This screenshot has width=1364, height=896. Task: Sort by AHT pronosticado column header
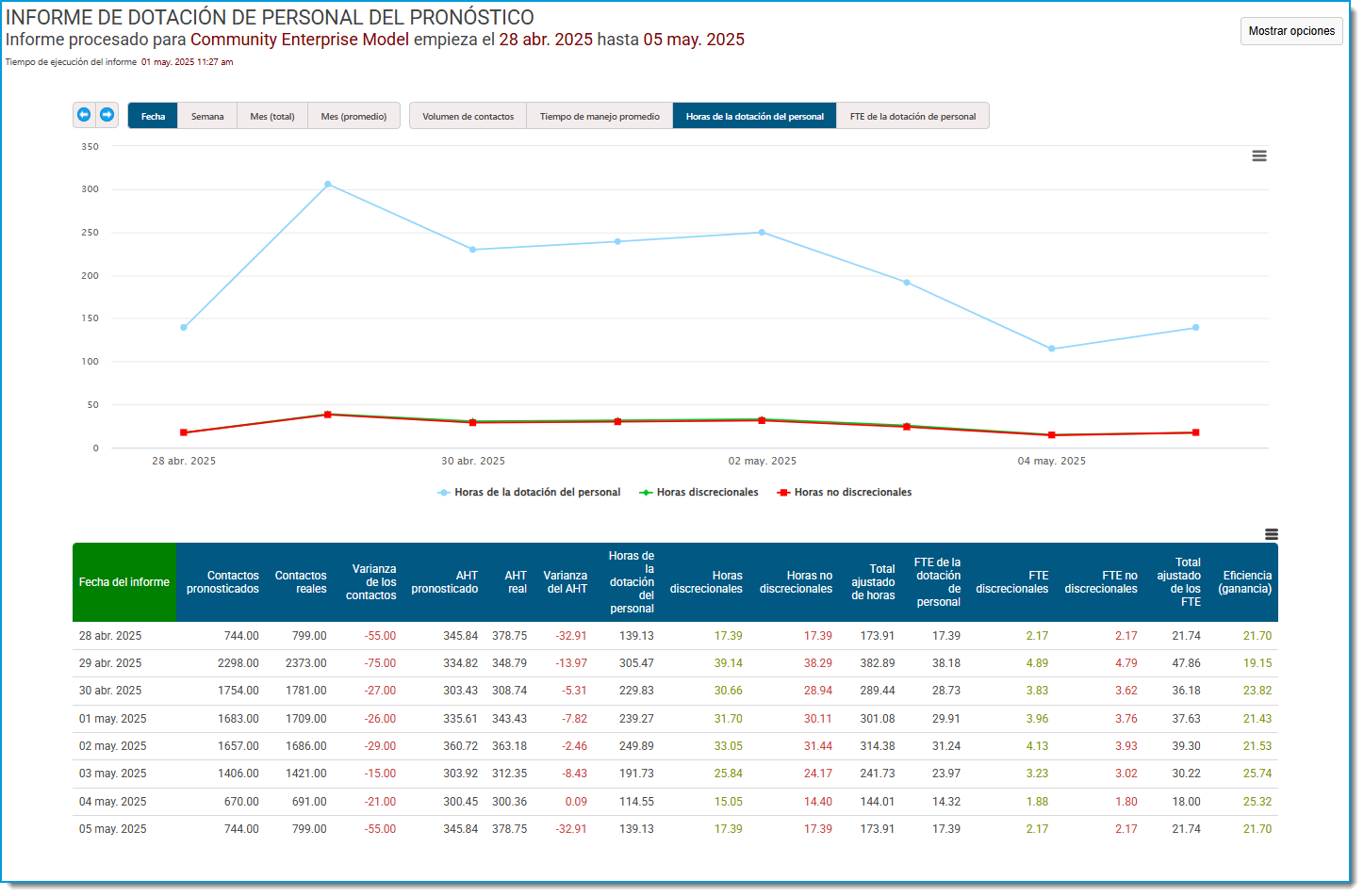(445, 582)
